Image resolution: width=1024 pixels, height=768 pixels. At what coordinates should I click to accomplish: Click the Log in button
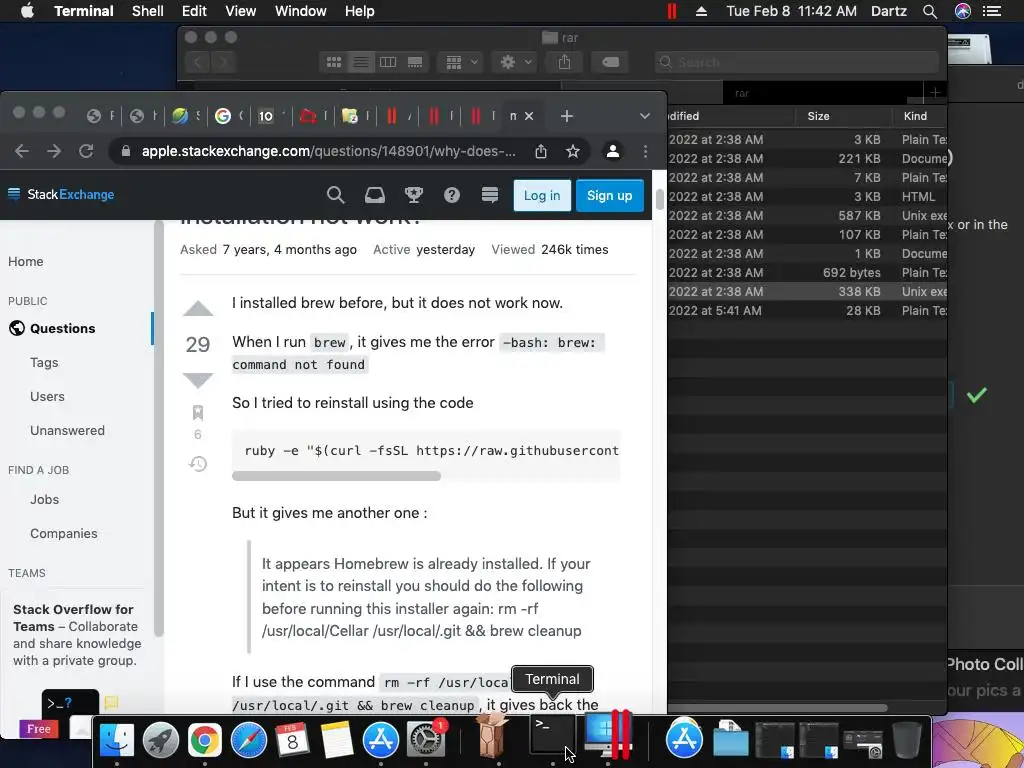(x=542, y=195)
